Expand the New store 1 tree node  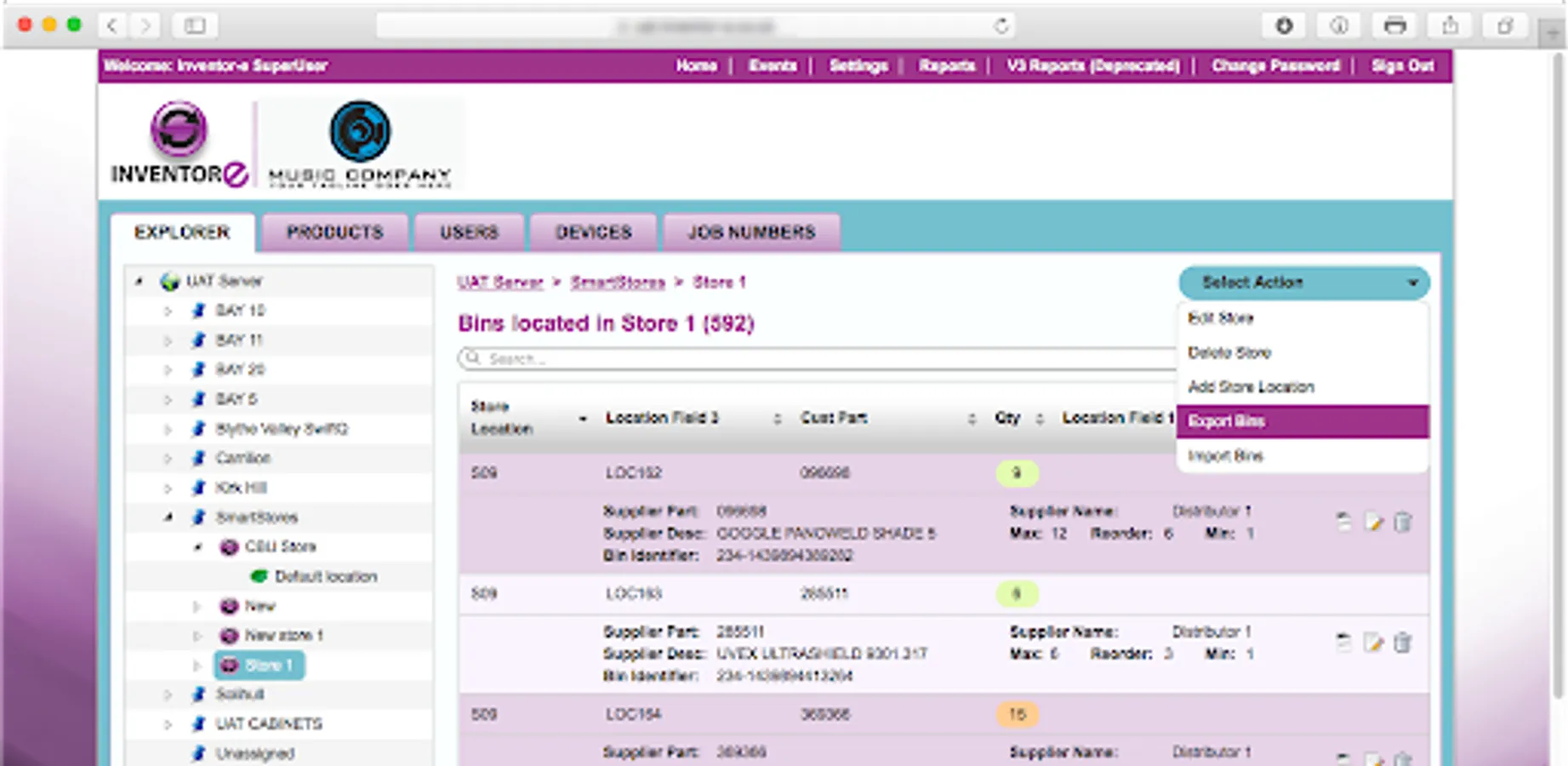(197, 636)
